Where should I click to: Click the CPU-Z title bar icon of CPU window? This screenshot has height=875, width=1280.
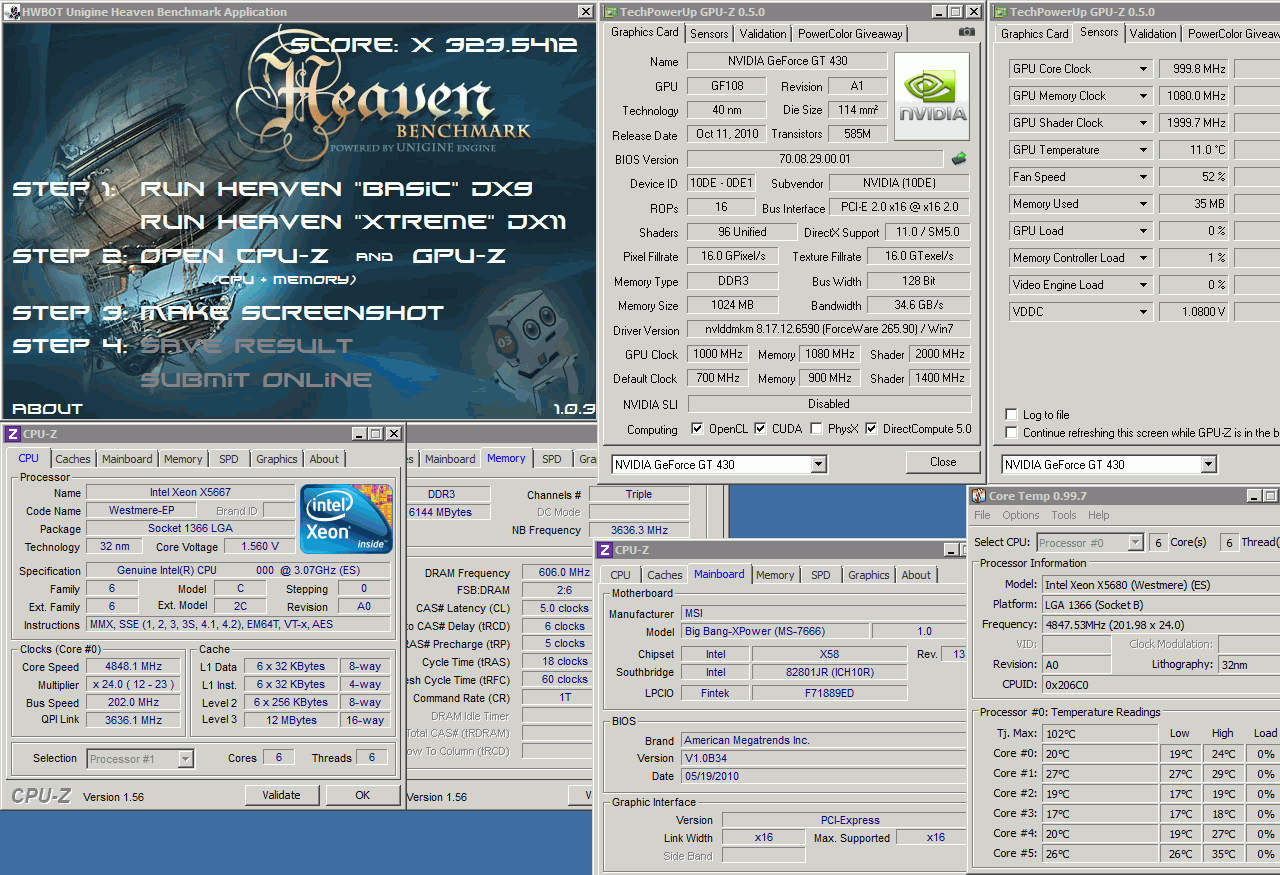pos(12,433)
